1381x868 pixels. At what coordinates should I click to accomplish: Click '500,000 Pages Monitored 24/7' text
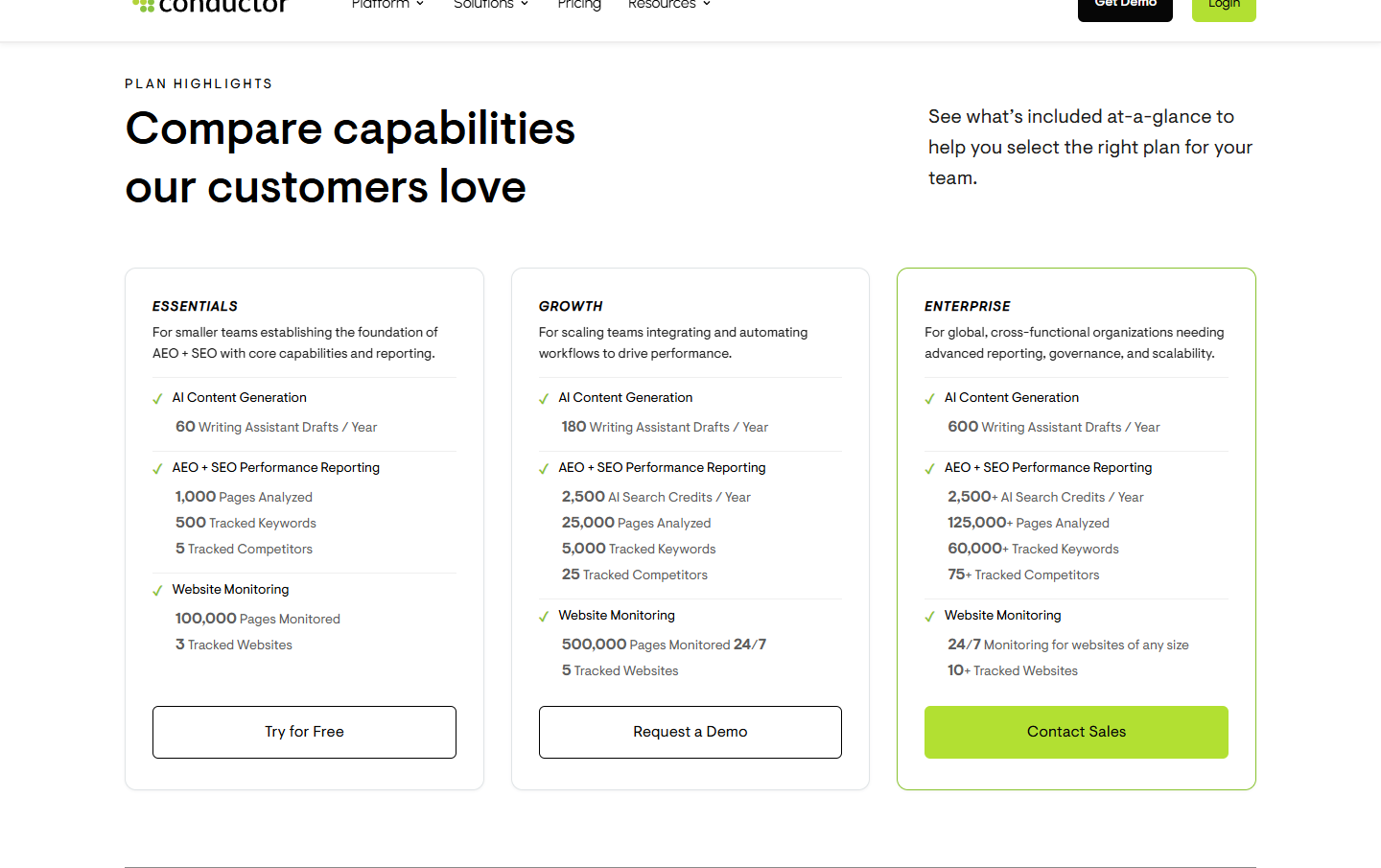coord(664,645)
